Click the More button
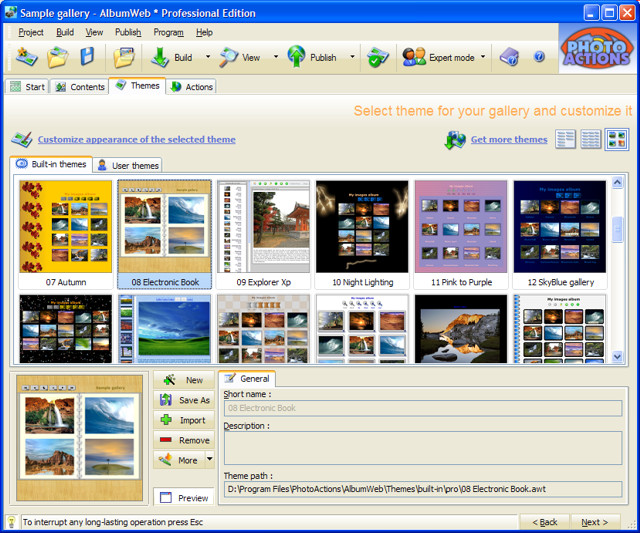 (179, 460)
